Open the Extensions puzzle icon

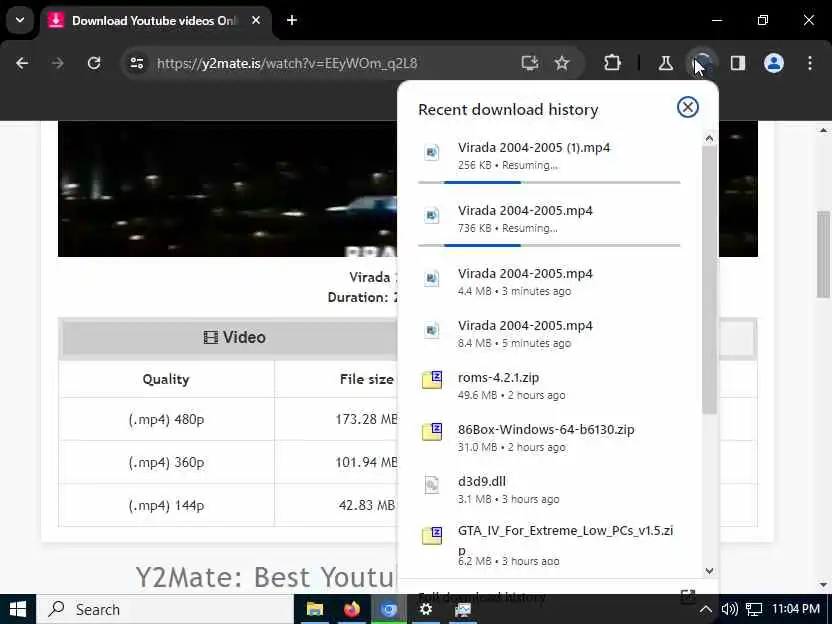[612, 64]
